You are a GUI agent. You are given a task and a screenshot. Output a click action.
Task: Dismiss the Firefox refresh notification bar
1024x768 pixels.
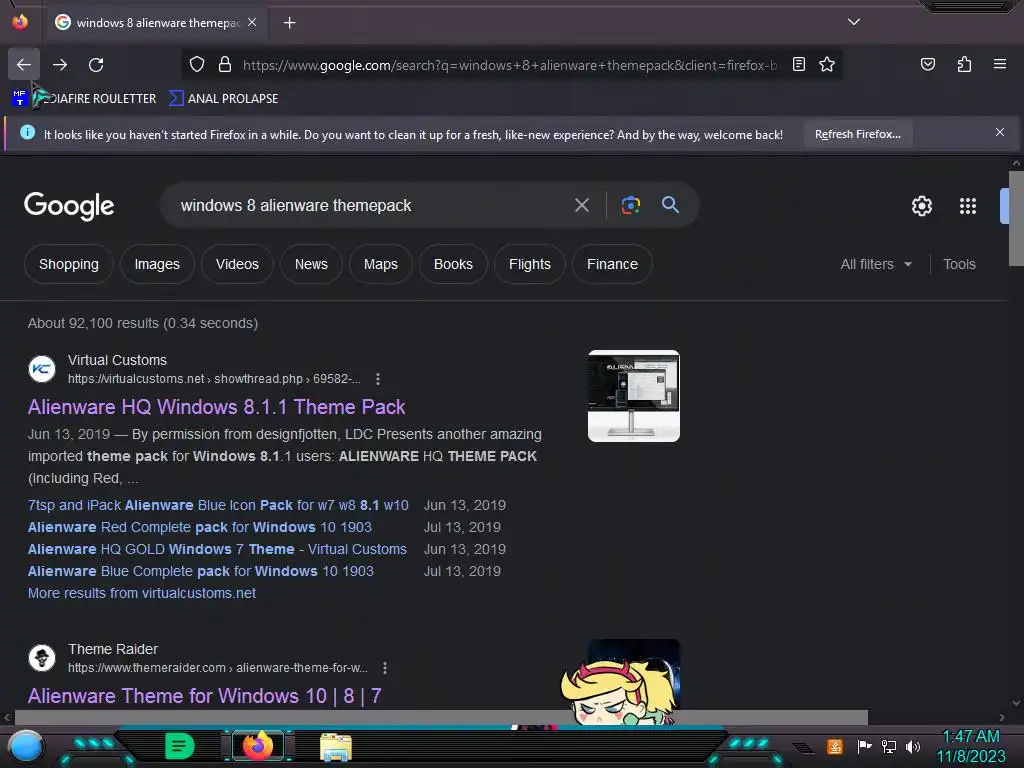pyautogui.click(x=999, y=133)
